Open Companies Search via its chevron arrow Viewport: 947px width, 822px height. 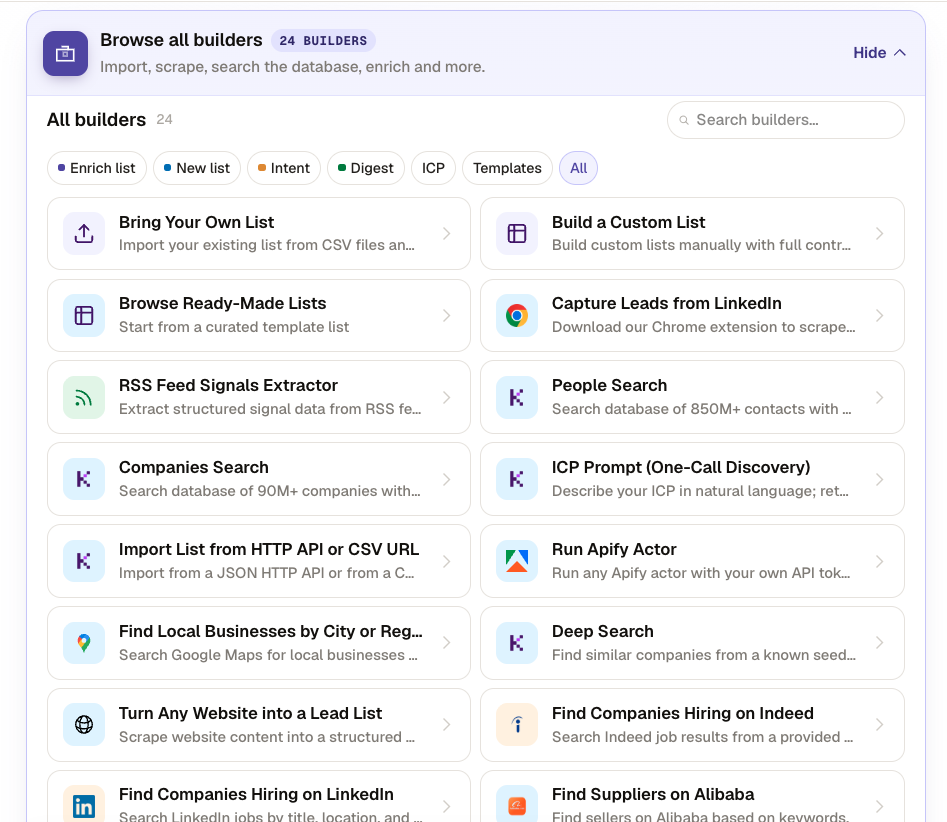pyautogui.click(x=446, y=480)
